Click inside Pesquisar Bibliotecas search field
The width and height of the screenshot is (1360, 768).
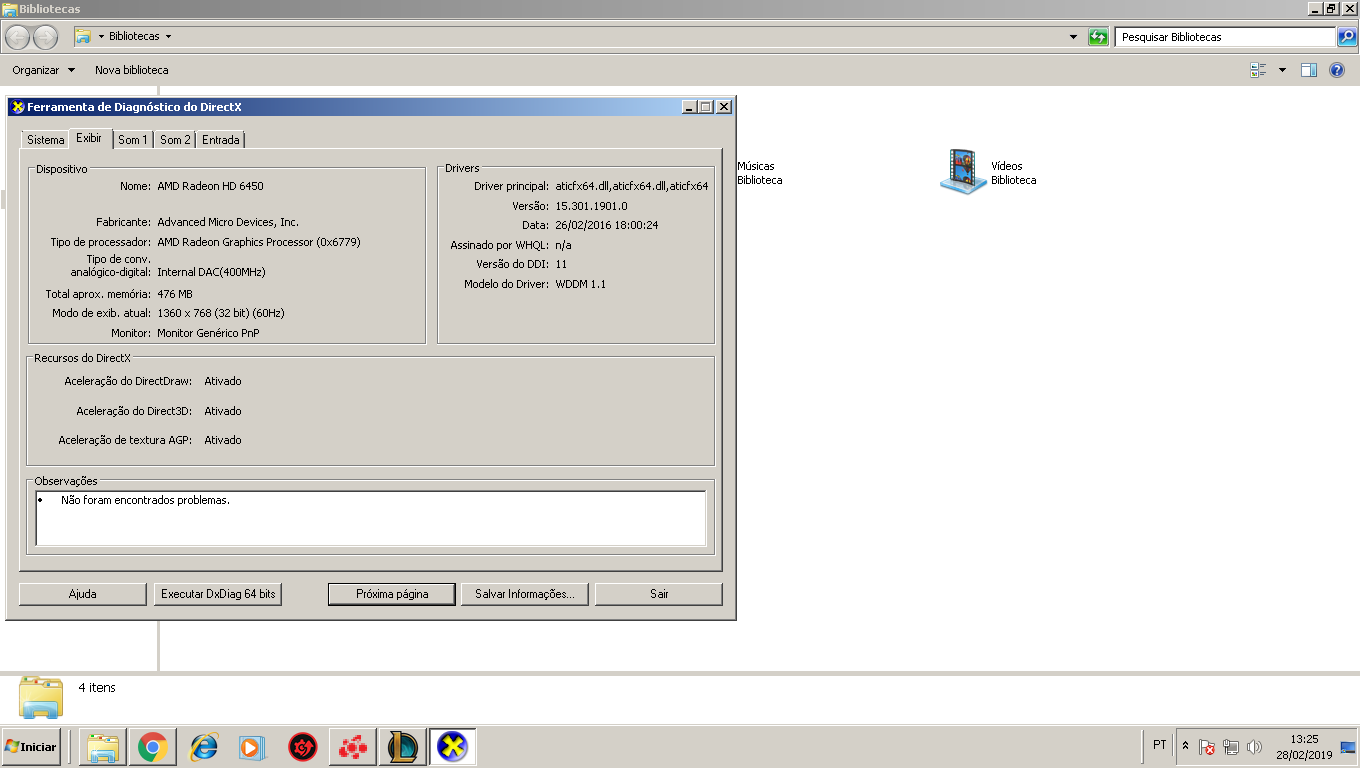point(1225,37)
